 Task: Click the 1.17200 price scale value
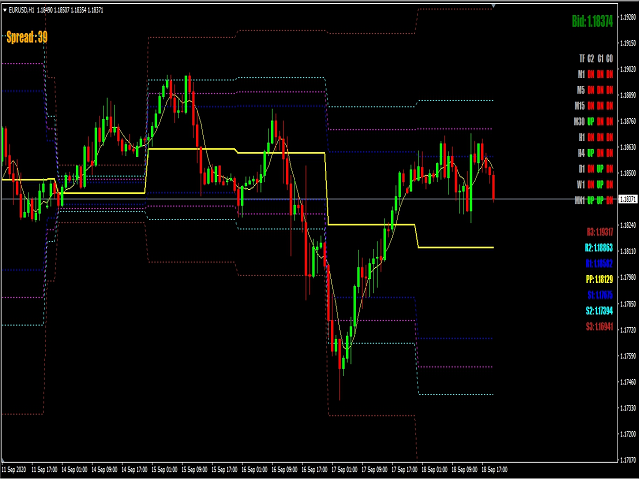point(628,434)
